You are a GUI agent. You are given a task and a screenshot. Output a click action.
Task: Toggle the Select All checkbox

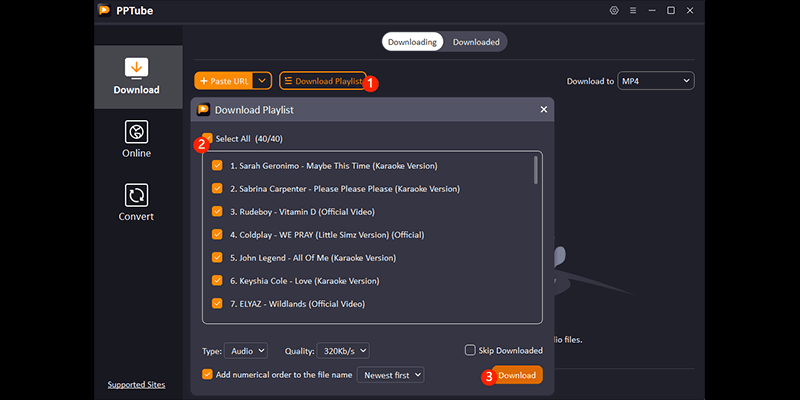[208, 138]
